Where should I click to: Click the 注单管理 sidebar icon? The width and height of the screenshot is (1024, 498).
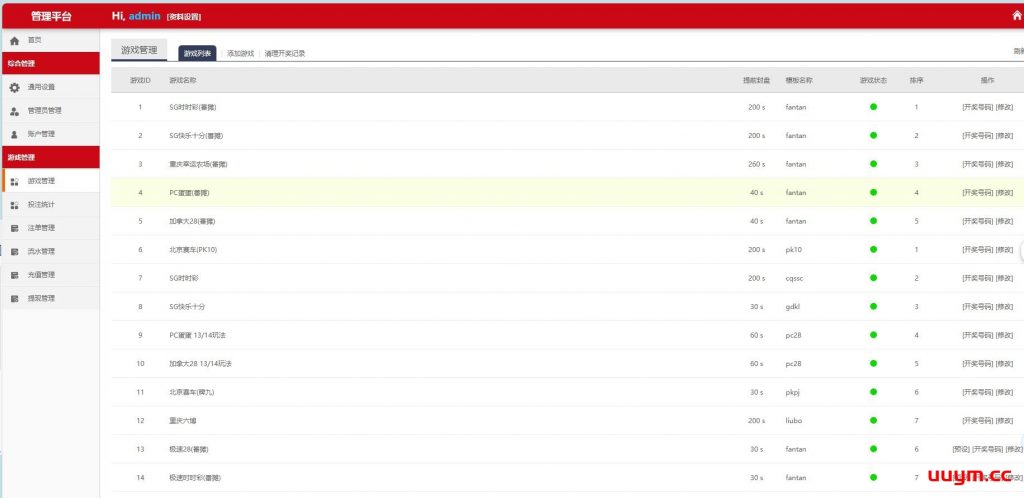coord(14,228)
